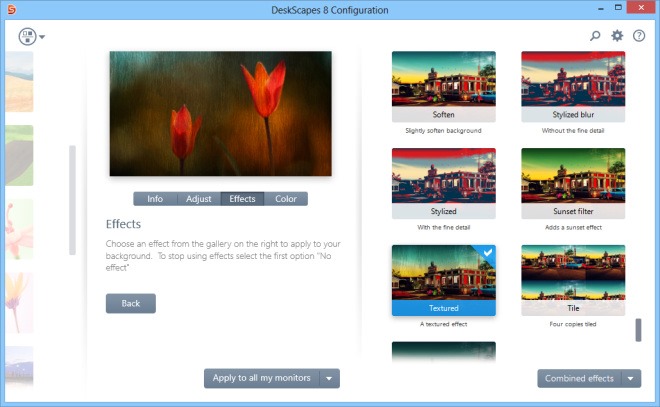Click the effects gallery scrollbar handle
The image size is (660, 407).
pos(638,330)
